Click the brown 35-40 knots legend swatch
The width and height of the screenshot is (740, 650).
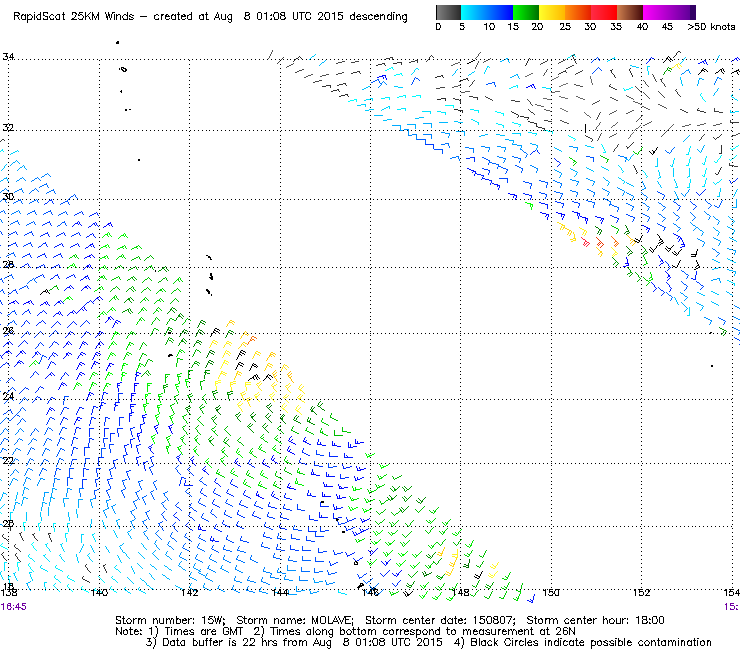click(x=630, y=12)
